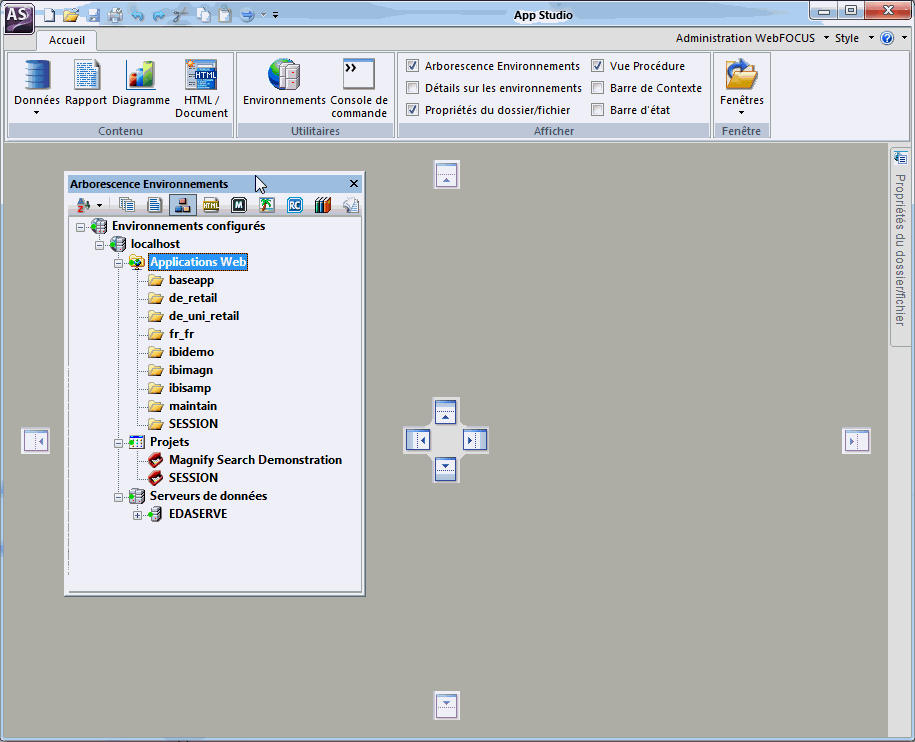915x742 pixels.
Task: Enable the Barre d'état checkbox
Action: 598,110
